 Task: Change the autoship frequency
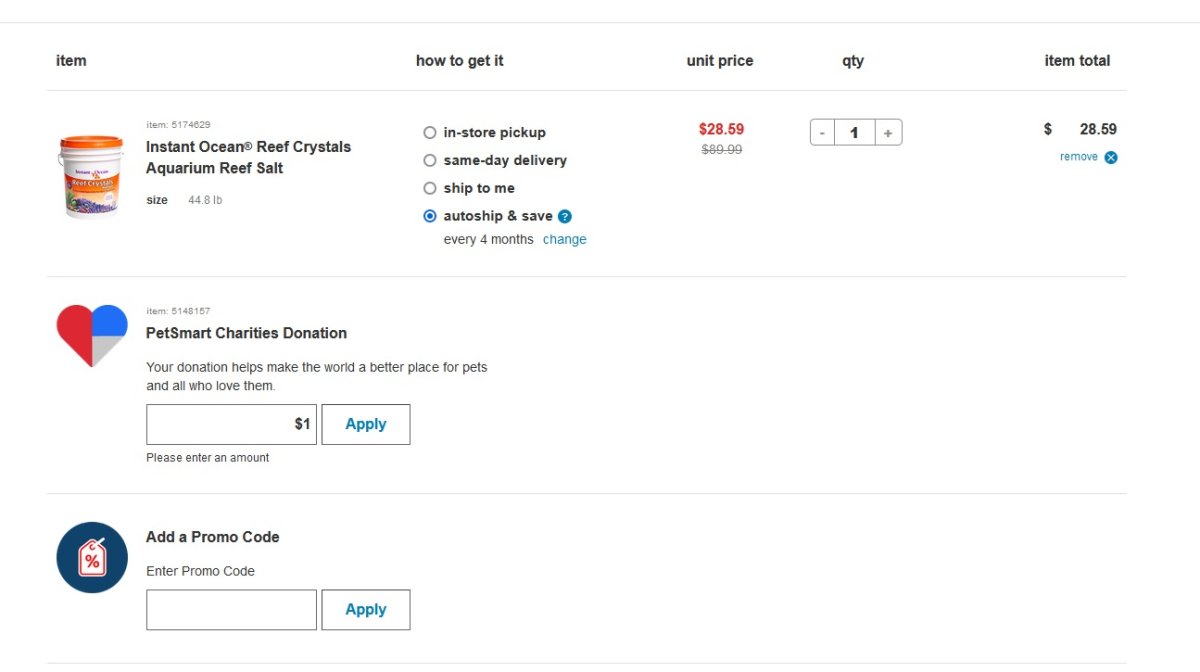pos(565,240)
